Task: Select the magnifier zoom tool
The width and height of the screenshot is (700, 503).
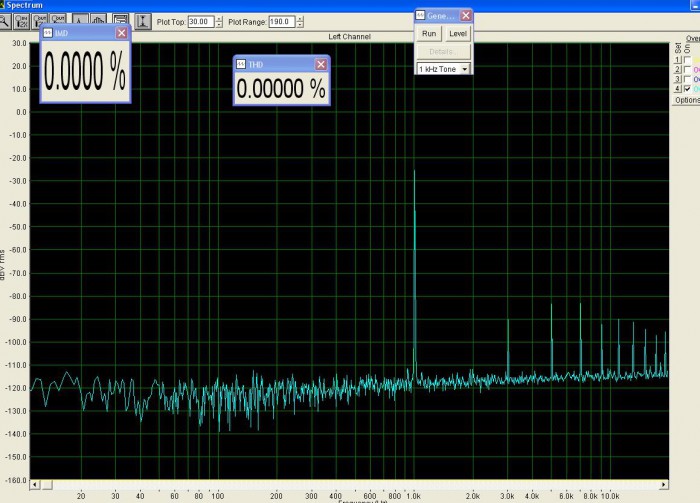Action: click(x=4, y=21)
